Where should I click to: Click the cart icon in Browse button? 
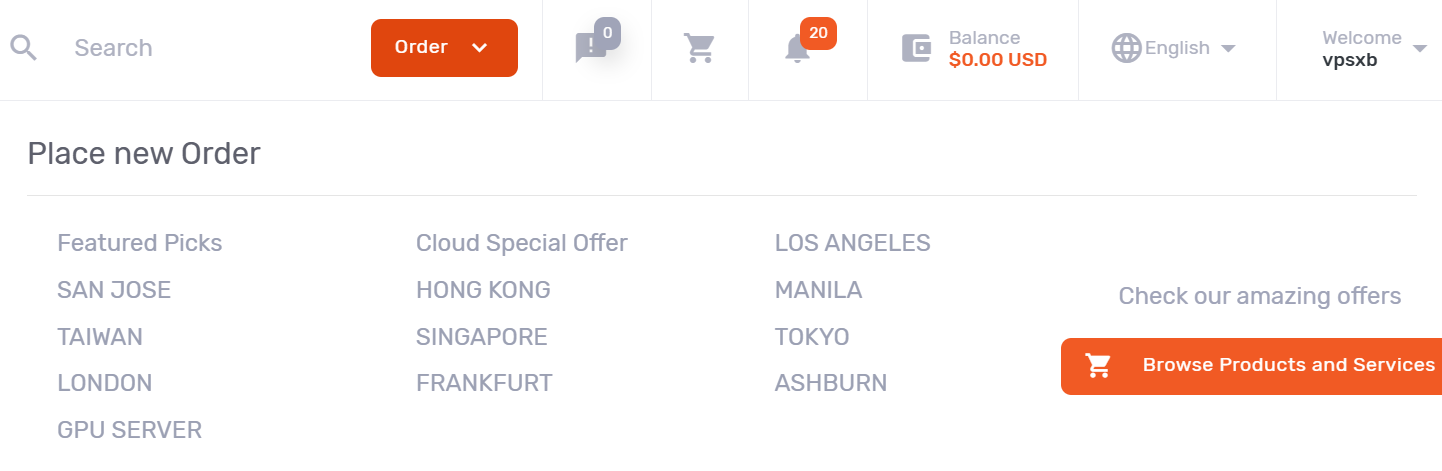pyautogui.click(x=1099, y=366)
